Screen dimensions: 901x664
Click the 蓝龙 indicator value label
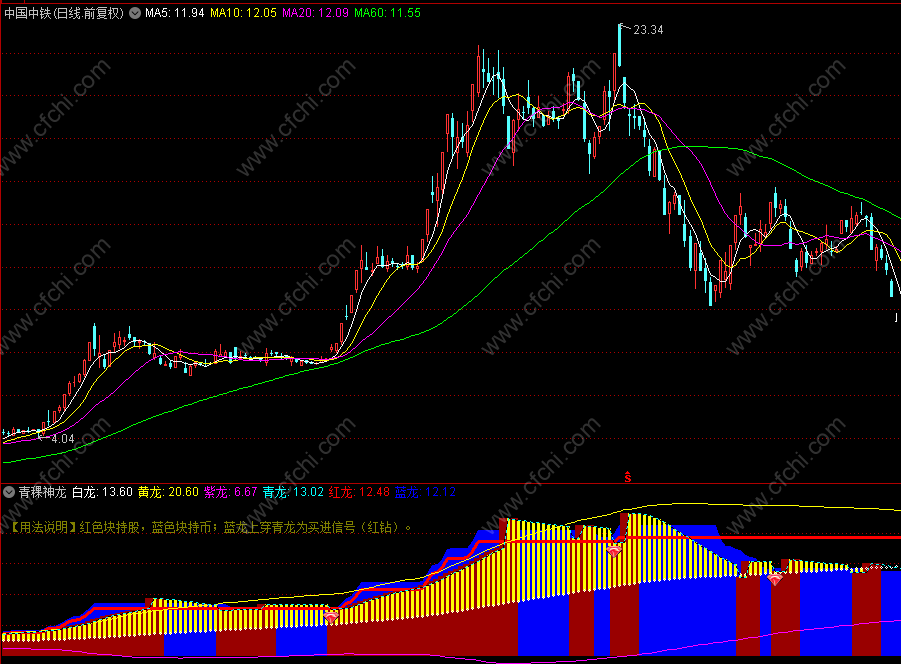tap(425, 492)
